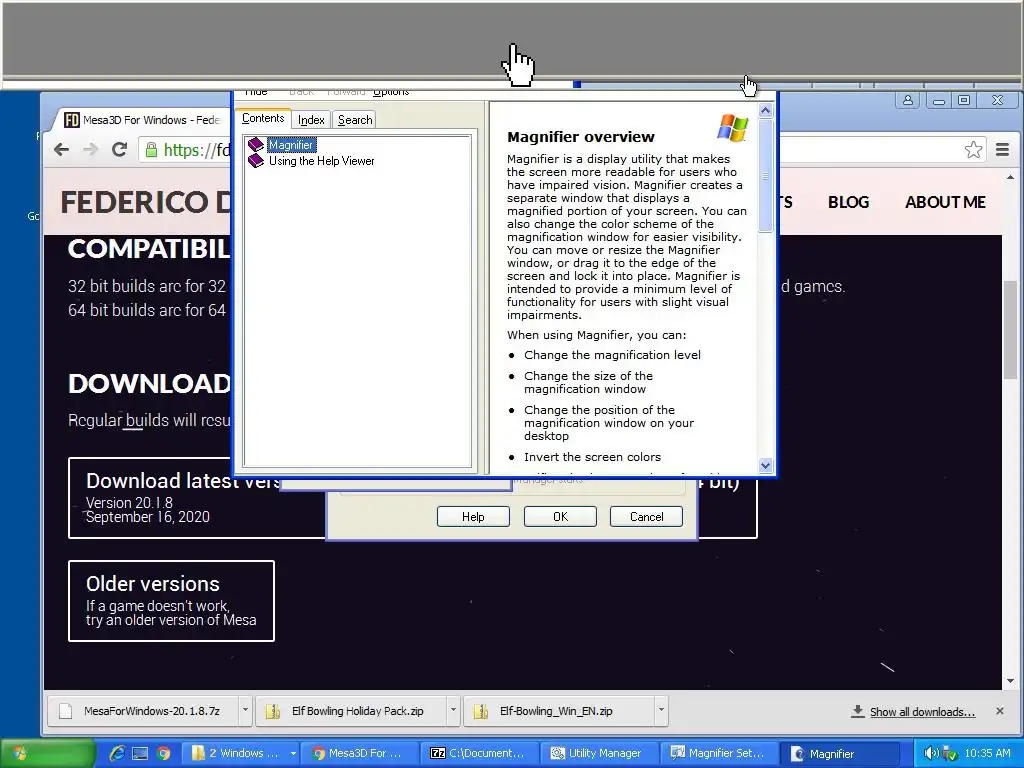Open the Chrome user profile button

[x=908, y=100]
